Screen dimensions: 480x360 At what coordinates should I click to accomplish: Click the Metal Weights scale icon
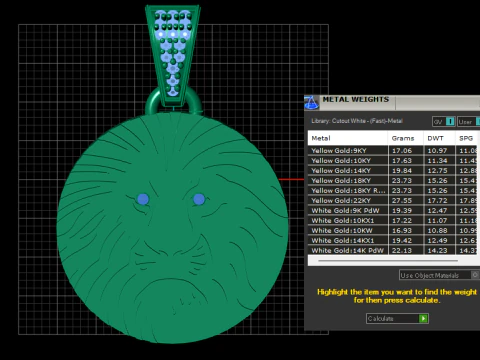tap(312, 103)
